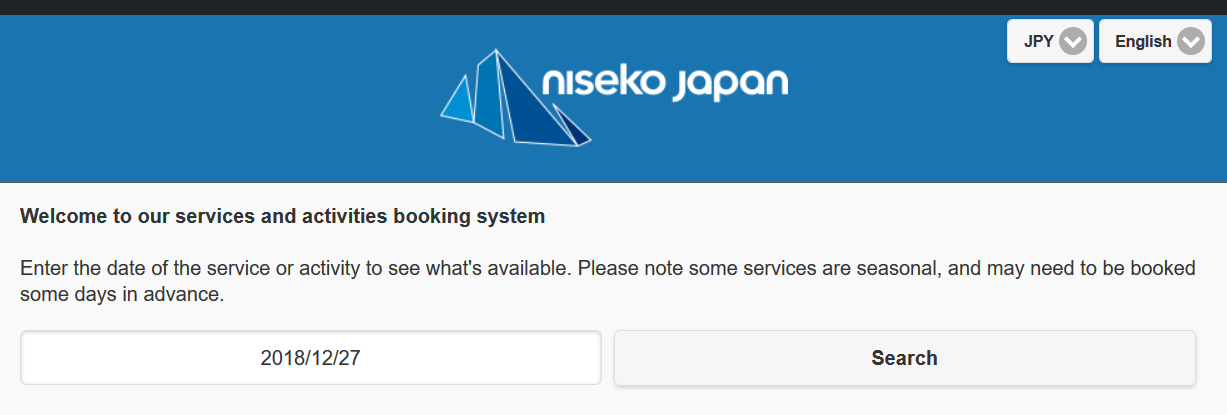
Task: Click the chevron arrow beside English
Action: 1191,42
